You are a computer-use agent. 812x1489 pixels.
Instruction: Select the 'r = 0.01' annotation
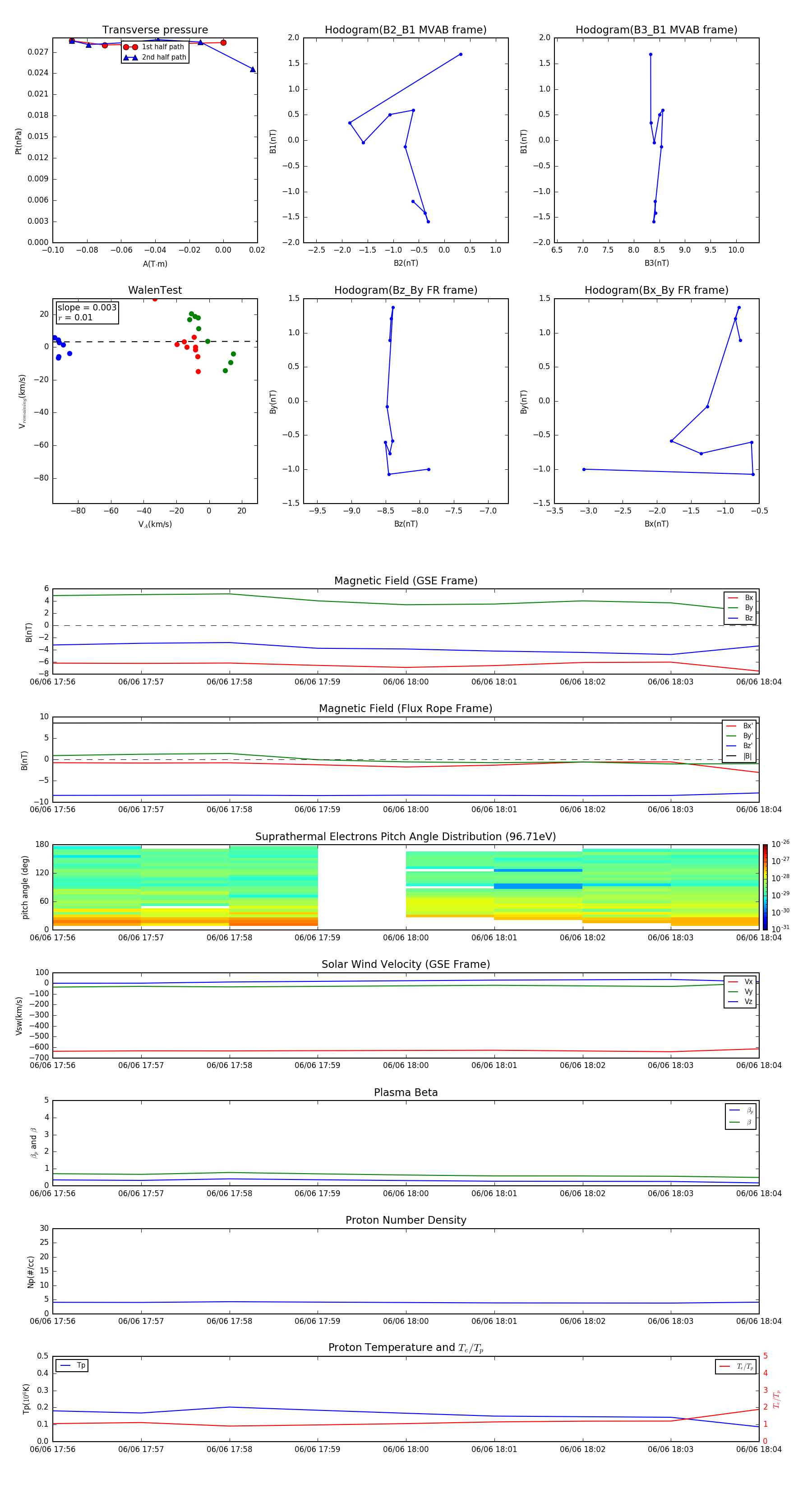click(x=75, y=318)
